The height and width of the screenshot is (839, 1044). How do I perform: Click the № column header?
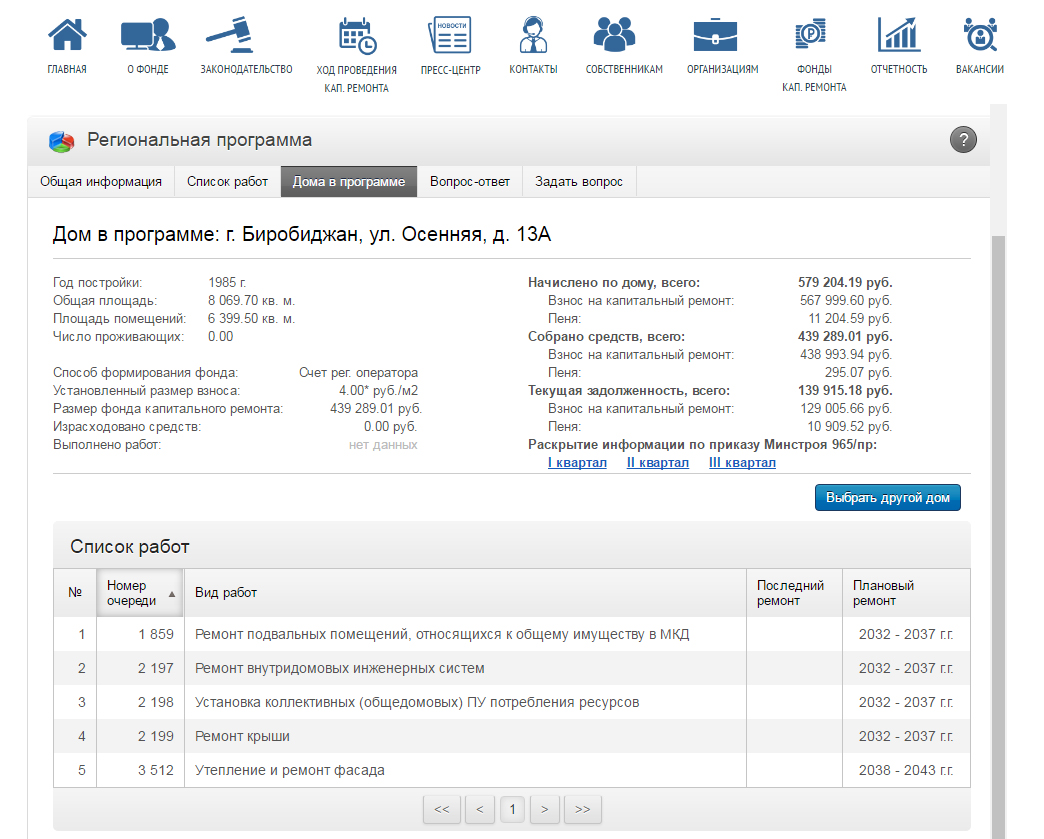point(75,593)
